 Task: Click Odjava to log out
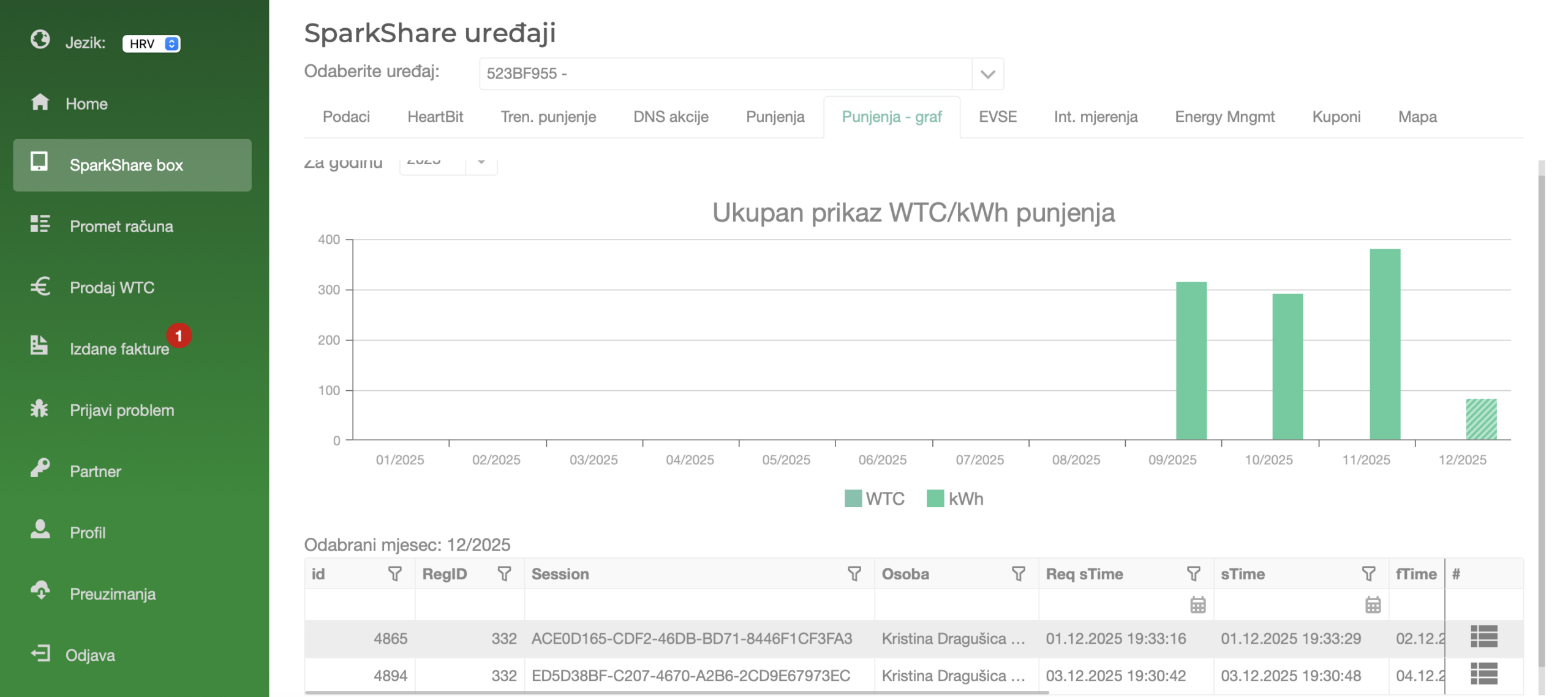click(89, 655)
